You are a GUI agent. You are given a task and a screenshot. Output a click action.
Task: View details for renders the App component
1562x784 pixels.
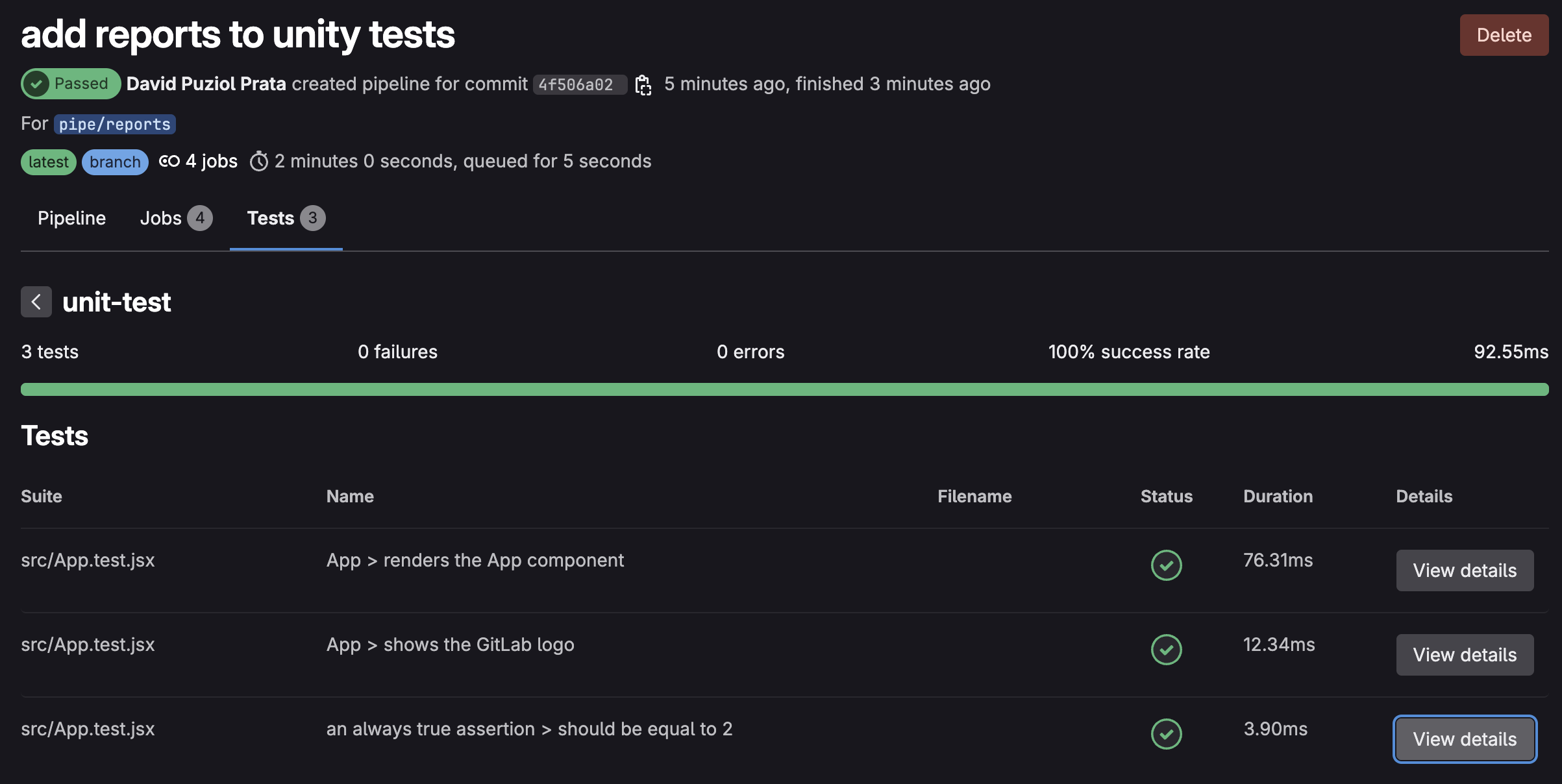1465,570
